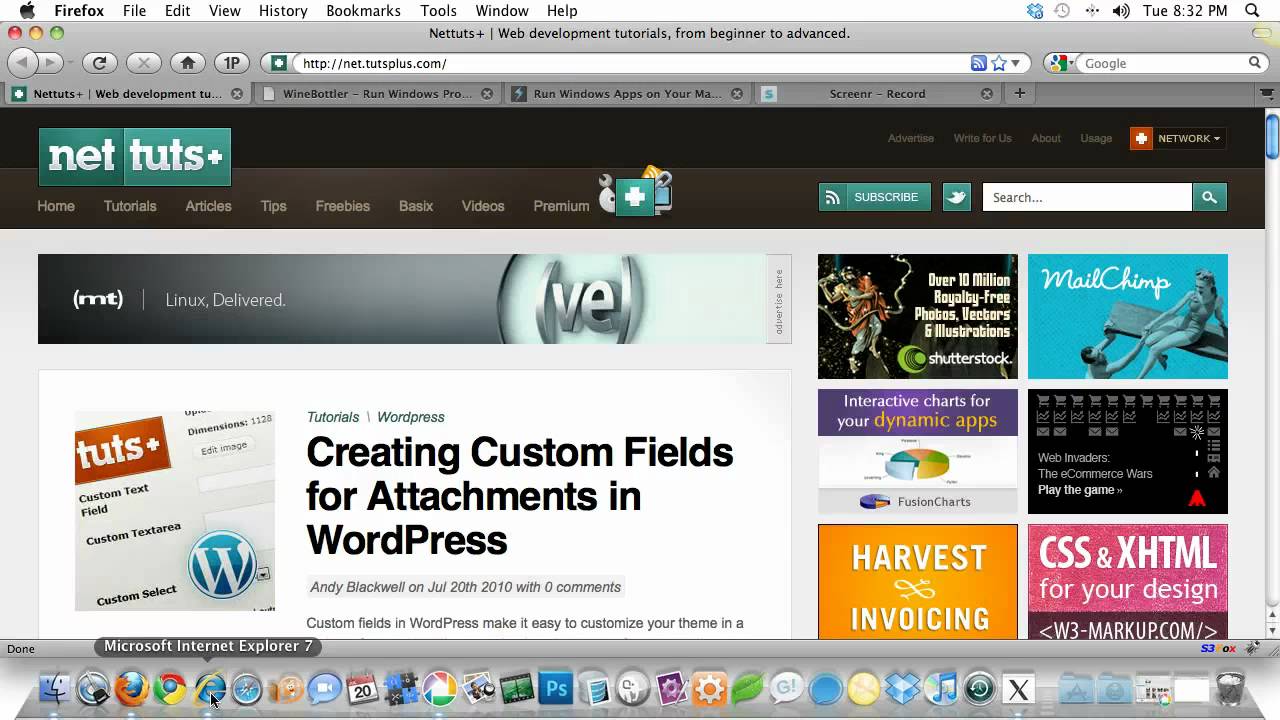
Task: Open the History menu
Action: 283,11
